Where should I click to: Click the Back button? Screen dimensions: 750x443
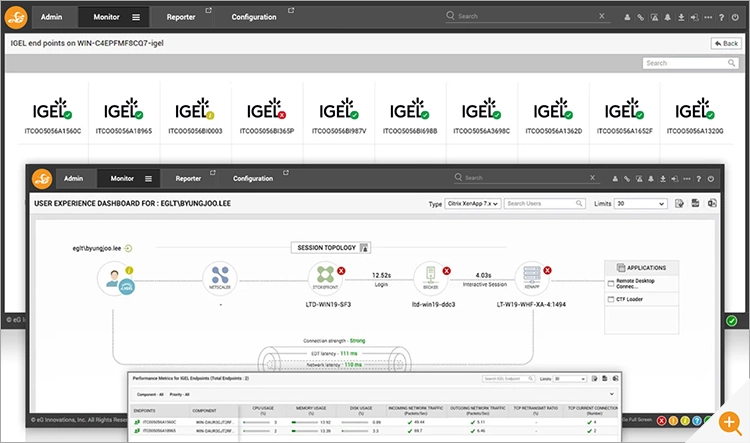click(726, 44)
